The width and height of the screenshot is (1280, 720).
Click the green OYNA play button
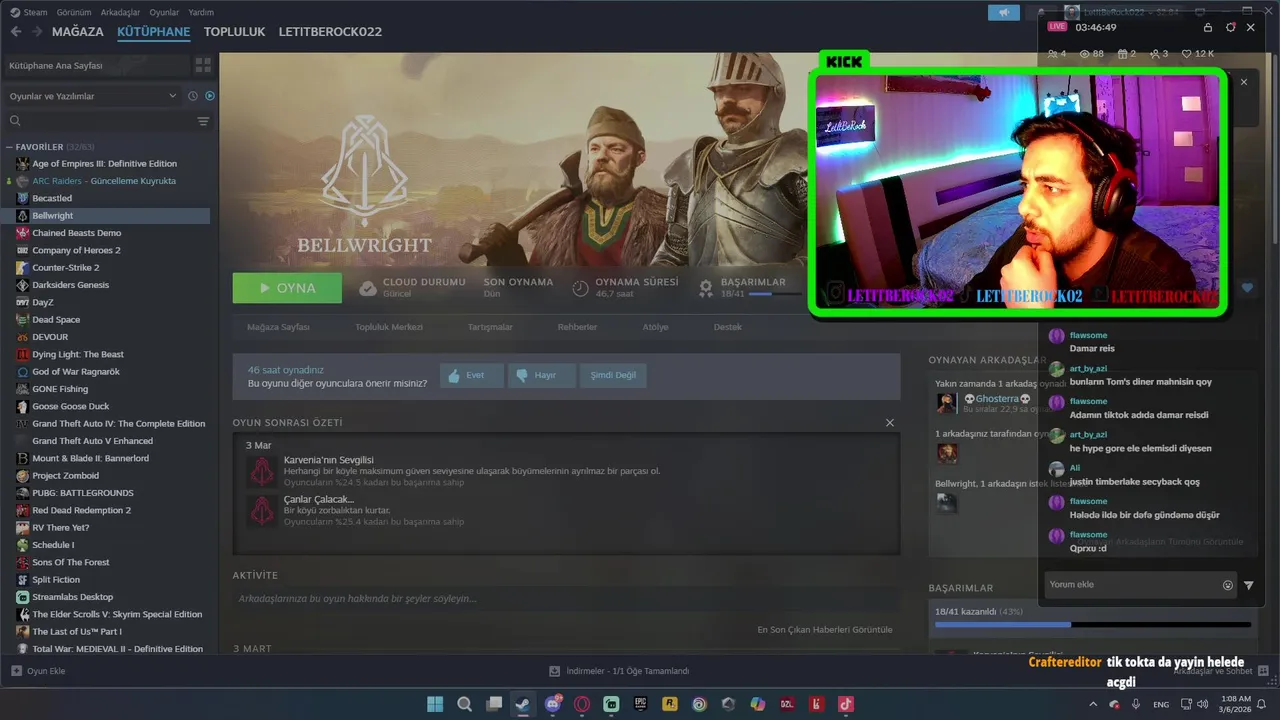(287, 288)
